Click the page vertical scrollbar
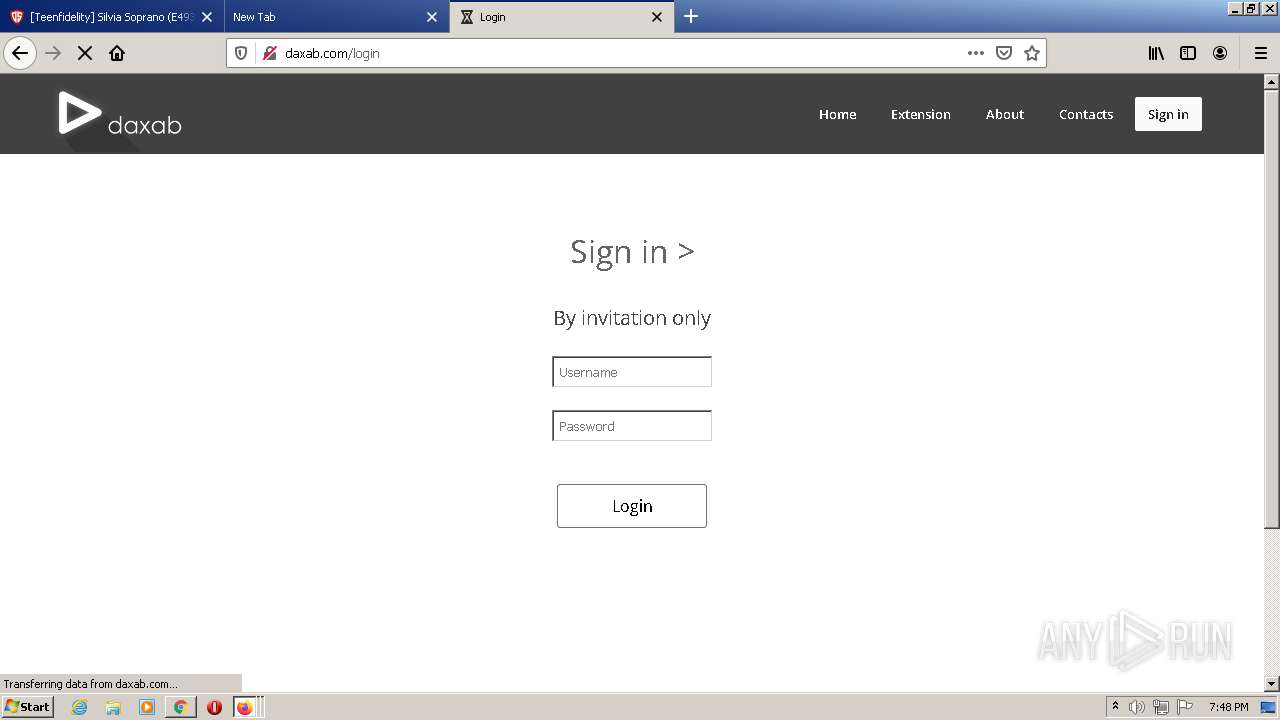The width and height of the screenshot is (1280, 720). [x=1272, y=310]
